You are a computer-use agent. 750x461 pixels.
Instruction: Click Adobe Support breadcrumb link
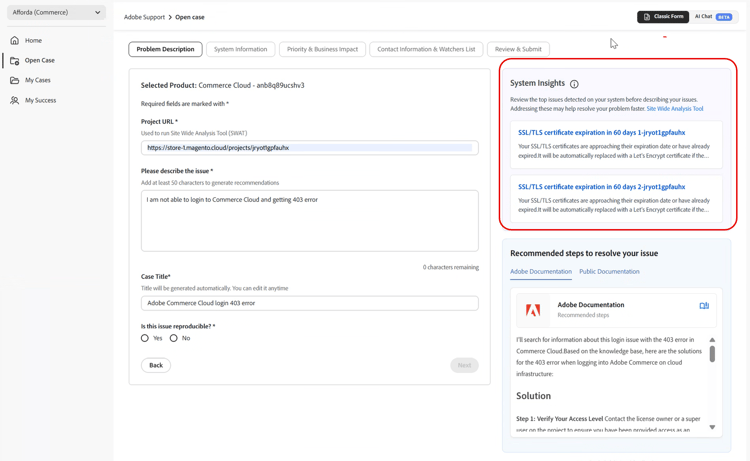click(x=144, y=17)
